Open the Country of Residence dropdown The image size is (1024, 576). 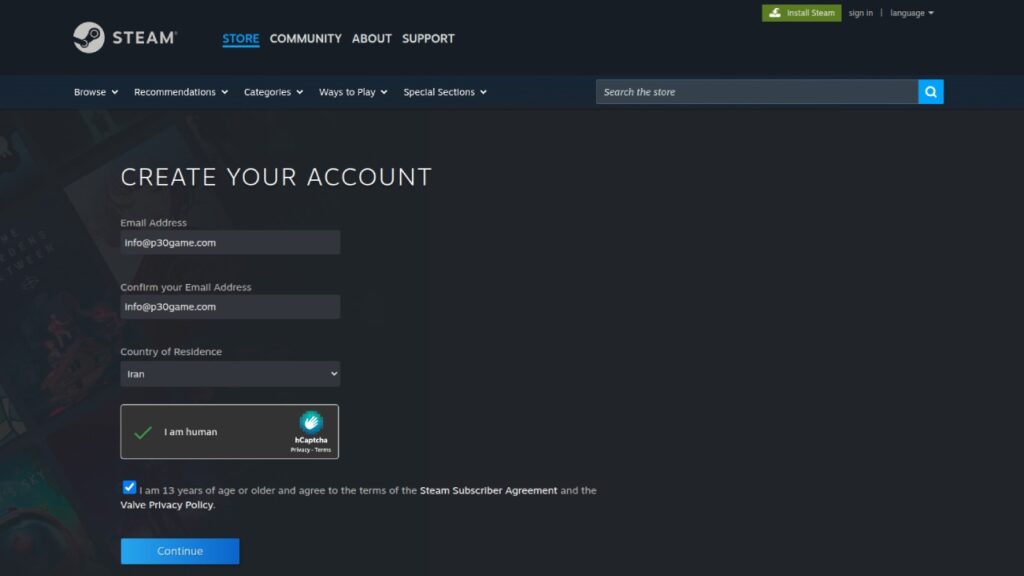click(230, 374)
